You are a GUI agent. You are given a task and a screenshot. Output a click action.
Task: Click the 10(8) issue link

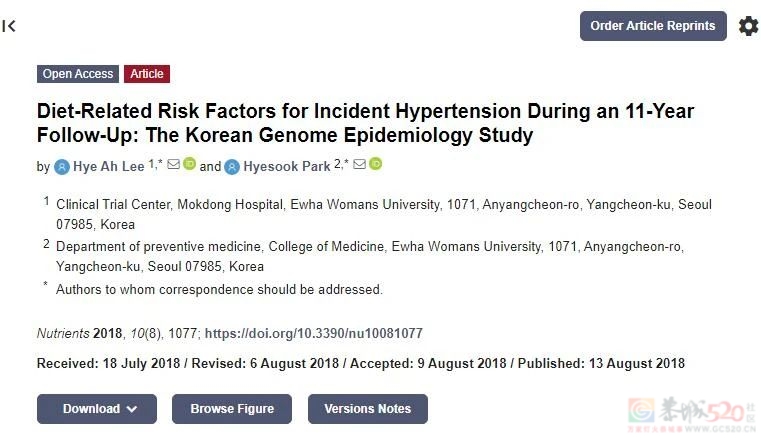146,333
